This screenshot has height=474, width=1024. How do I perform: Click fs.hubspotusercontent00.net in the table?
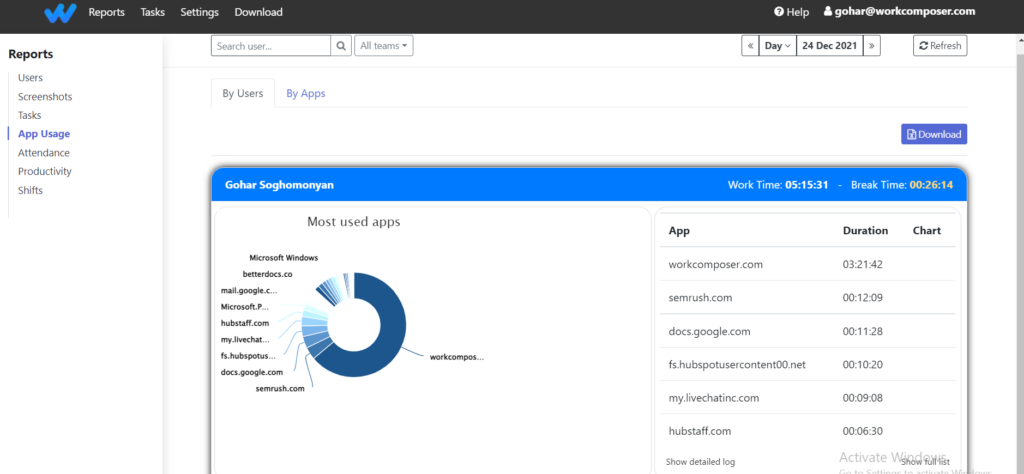[x=737, y=364]
